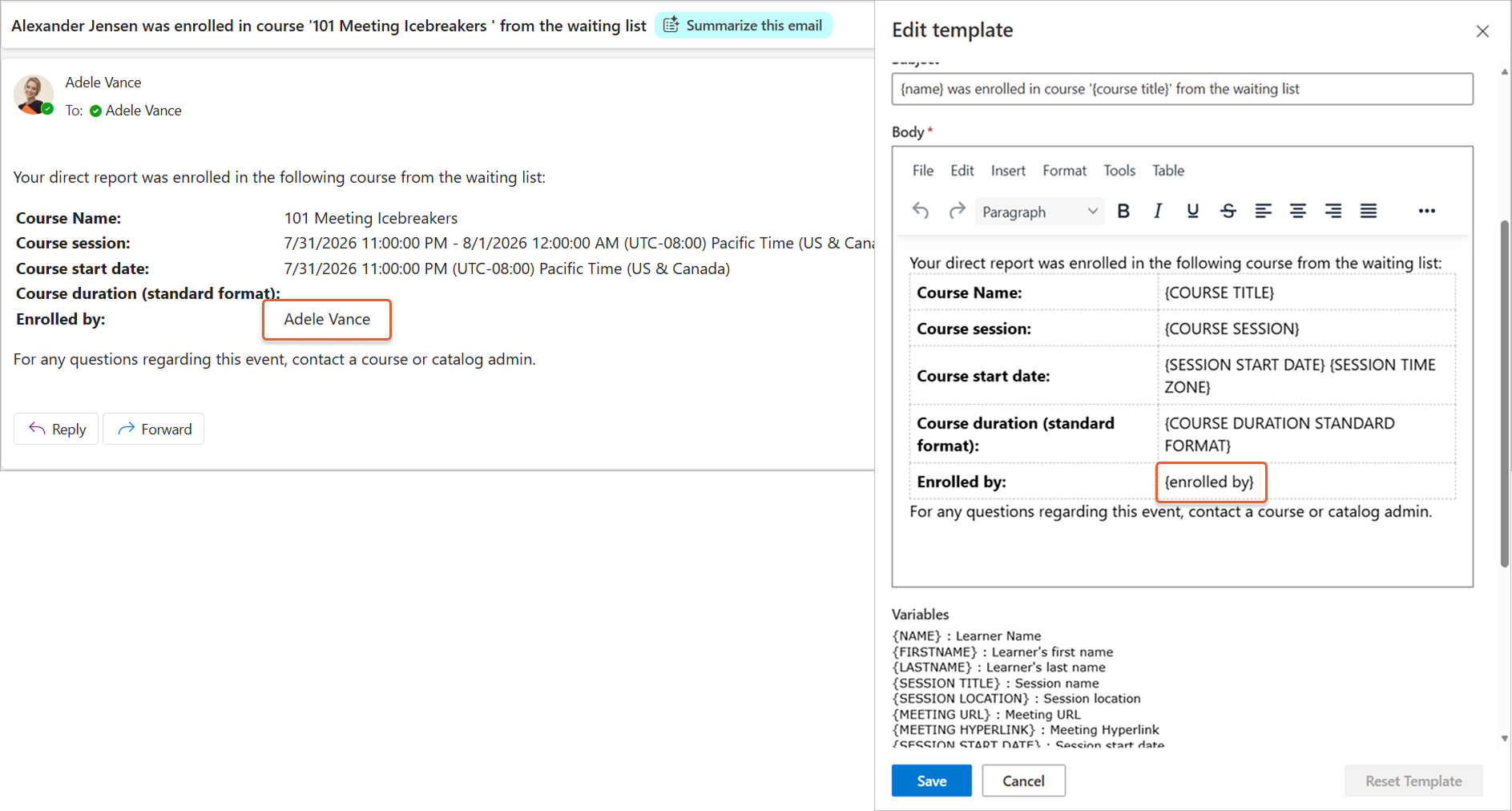The height and width of the screenshot is (811, 1512).
Task: Click {MEETING HYPERLINK} variable line
Action: pyautogui.click(x=1026, y=730)
